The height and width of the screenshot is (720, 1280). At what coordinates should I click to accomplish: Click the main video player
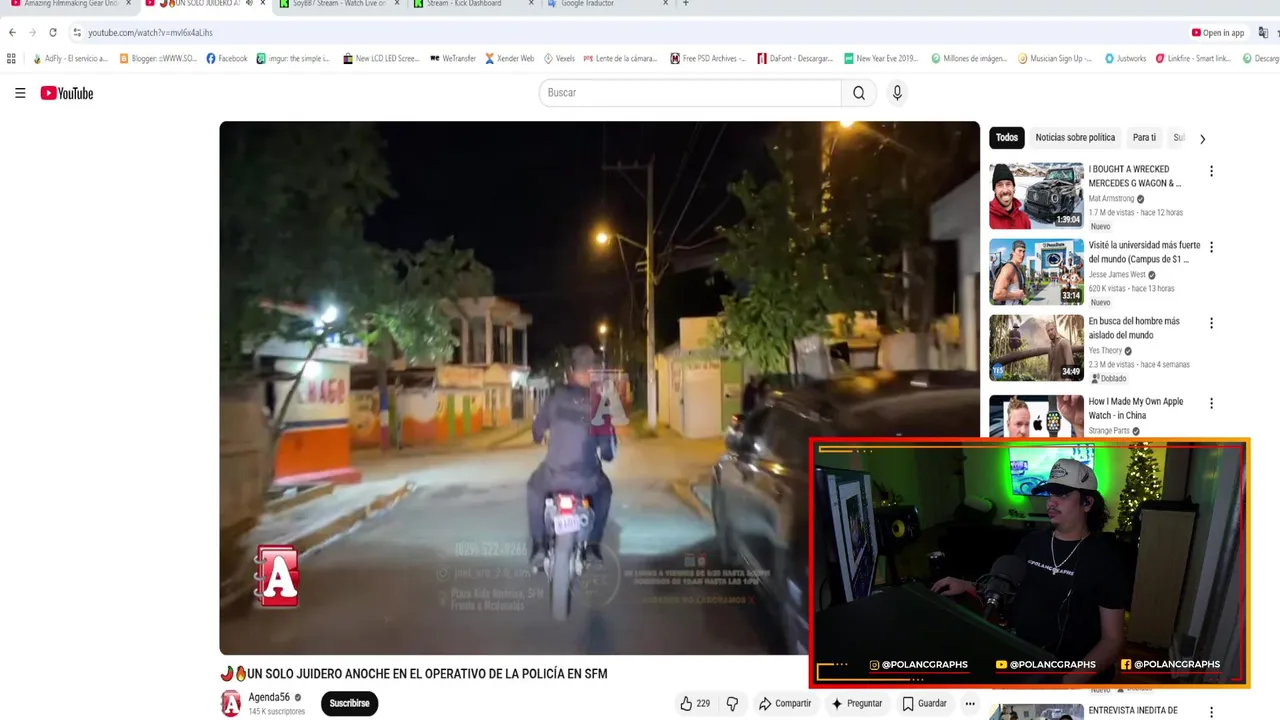tap(599, 388)
